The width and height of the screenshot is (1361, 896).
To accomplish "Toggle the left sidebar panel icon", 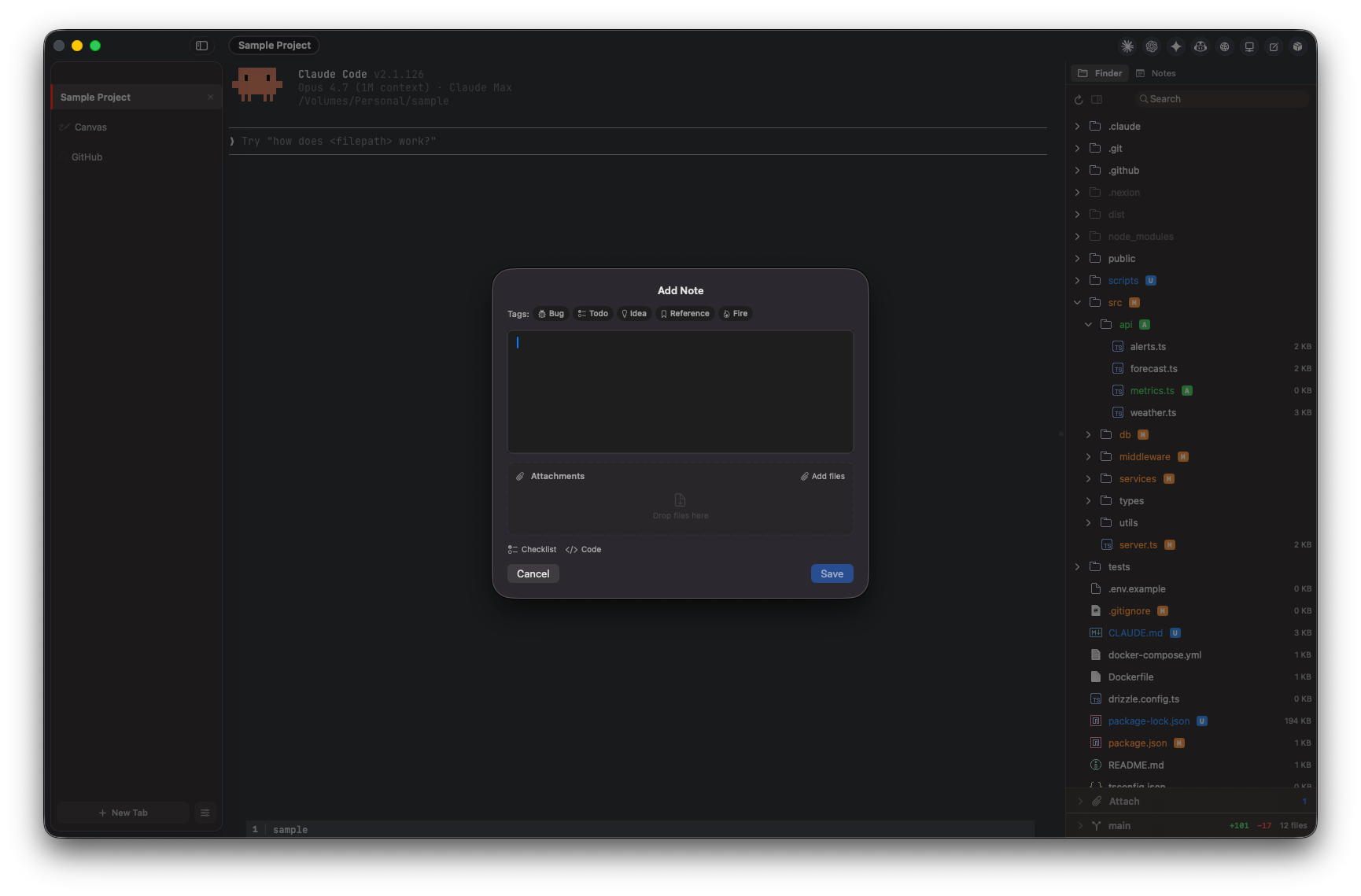I will tap(201, 46).
